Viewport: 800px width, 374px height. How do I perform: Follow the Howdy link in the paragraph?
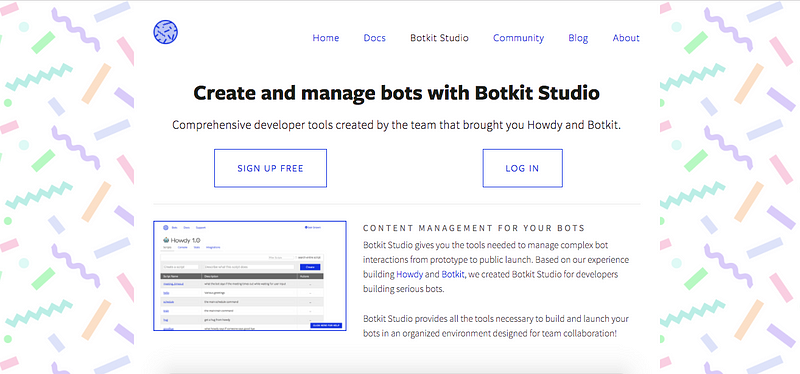pos(410,274)
